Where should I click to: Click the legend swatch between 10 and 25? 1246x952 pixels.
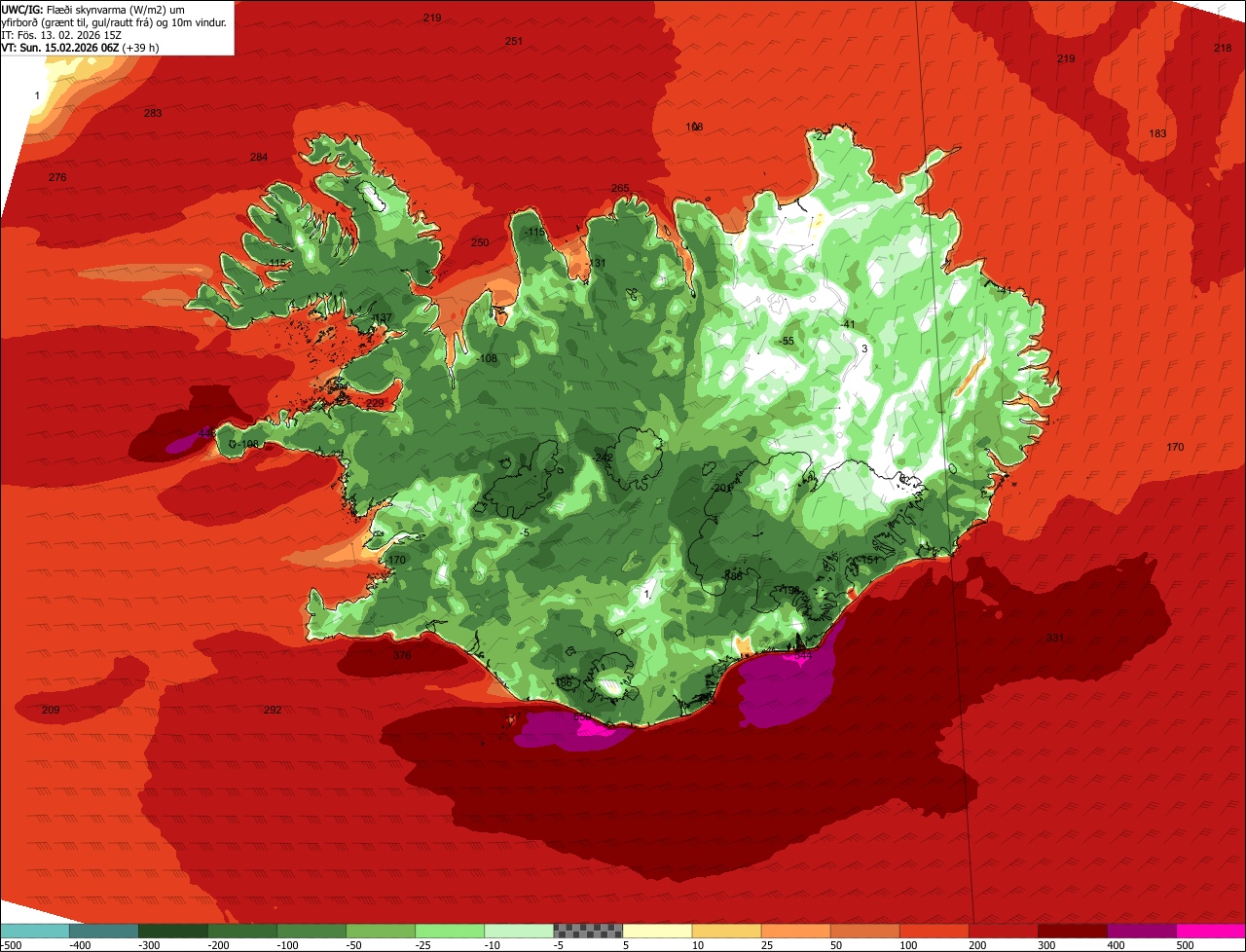click(x=725, y=931)
